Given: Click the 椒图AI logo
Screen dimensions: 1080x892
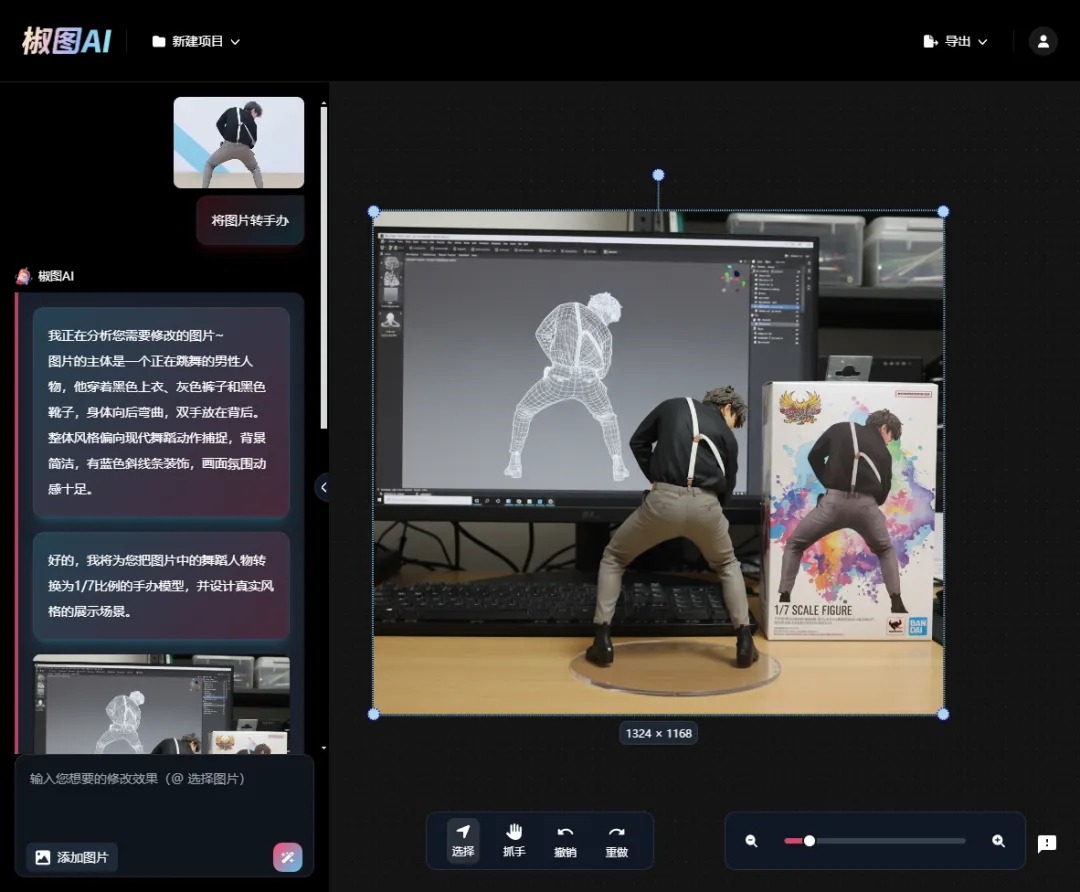Looking at the screenshot, I should pyautogui.click(x=66, y=41).
